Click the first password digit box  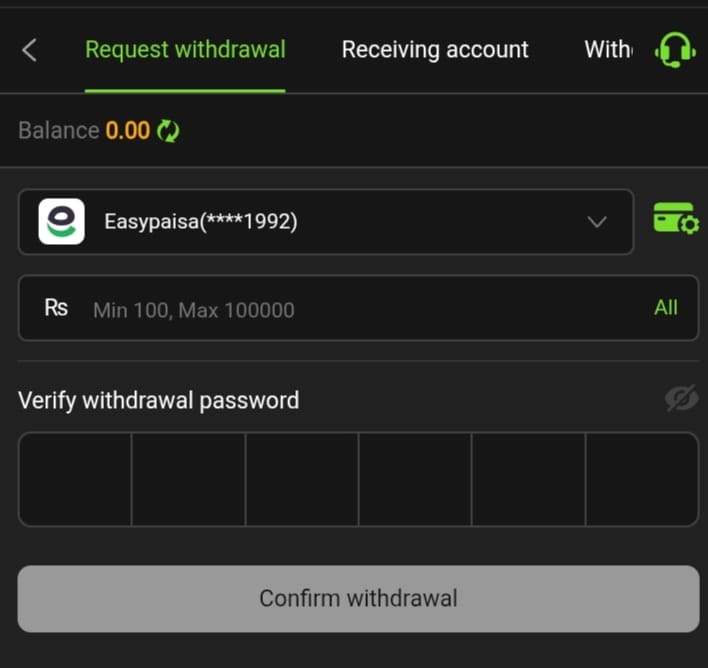[x=75, y=479]
